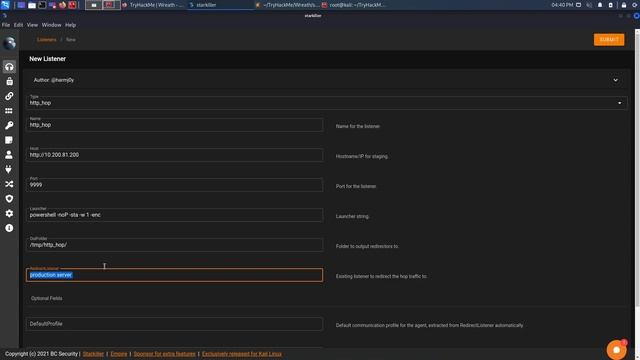The height and width of the screenshot is (360, 640).
Task: Open the Help menu
Action: point(71,25)
